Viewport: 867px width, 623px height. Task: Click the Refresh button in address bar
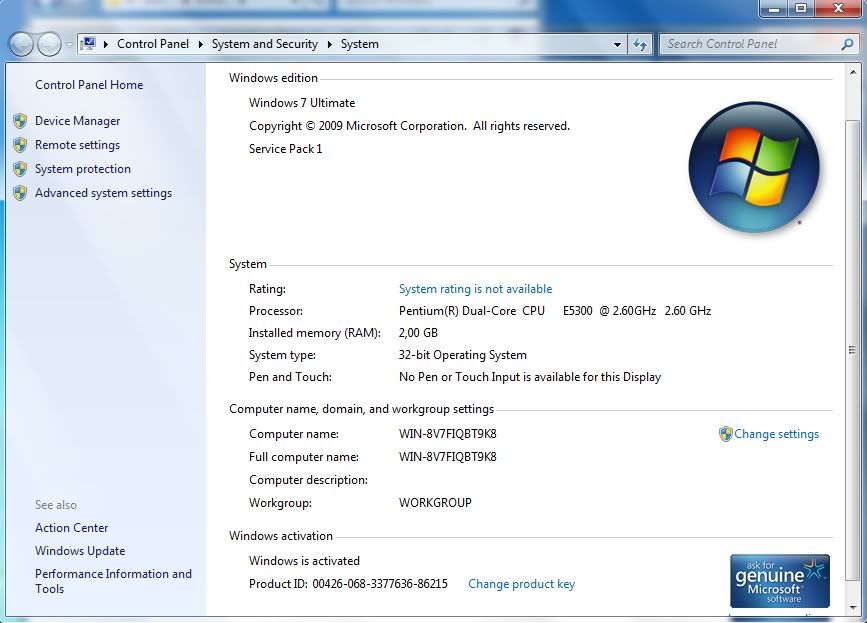640,44
